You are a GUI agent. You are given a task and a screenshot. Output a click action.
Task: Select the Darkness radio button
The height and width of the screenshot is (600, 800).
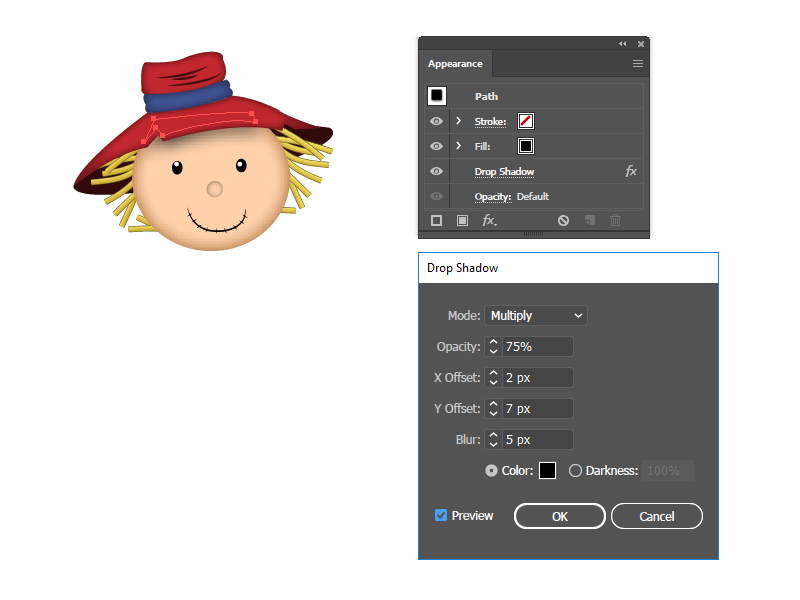tap(575, 470)
